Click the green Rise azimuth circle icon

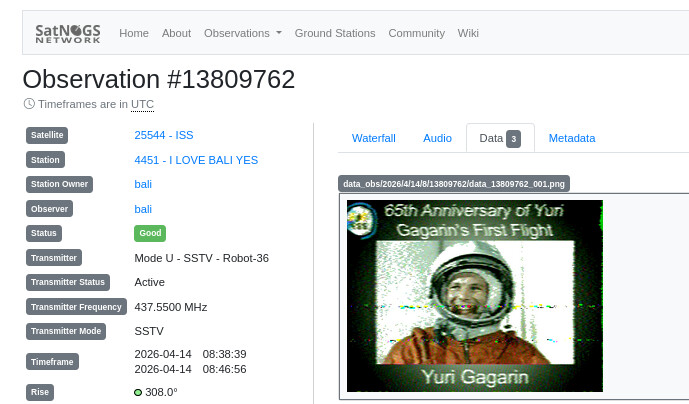coord(138,393)
